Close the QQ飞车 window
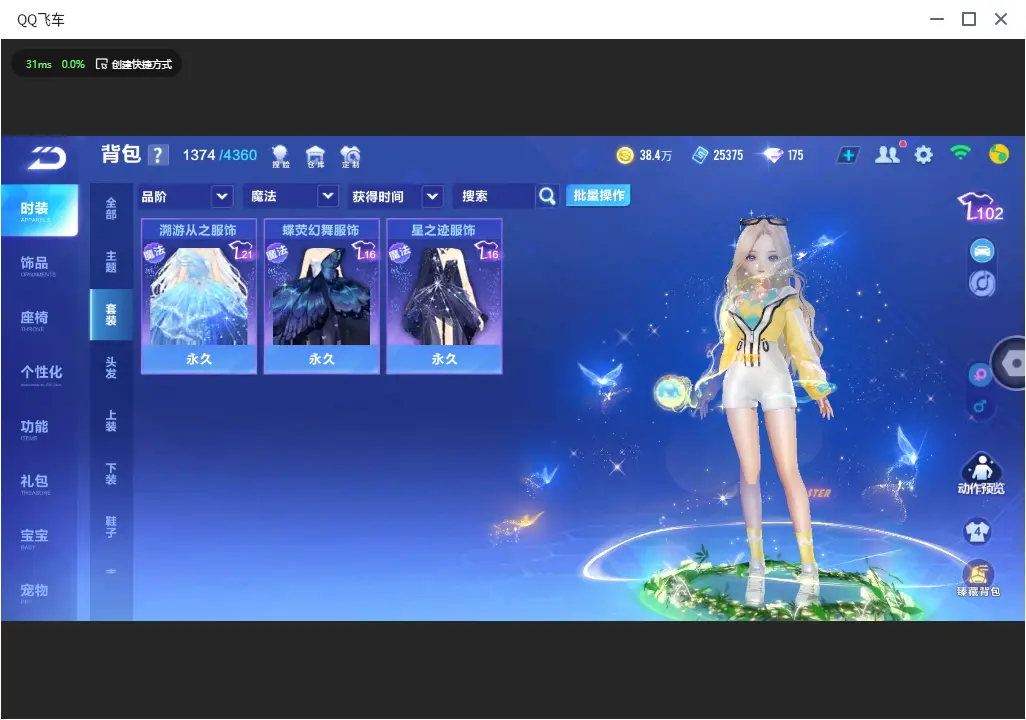Viewport: 1026px width, 720px height. tap(1001, 20)
